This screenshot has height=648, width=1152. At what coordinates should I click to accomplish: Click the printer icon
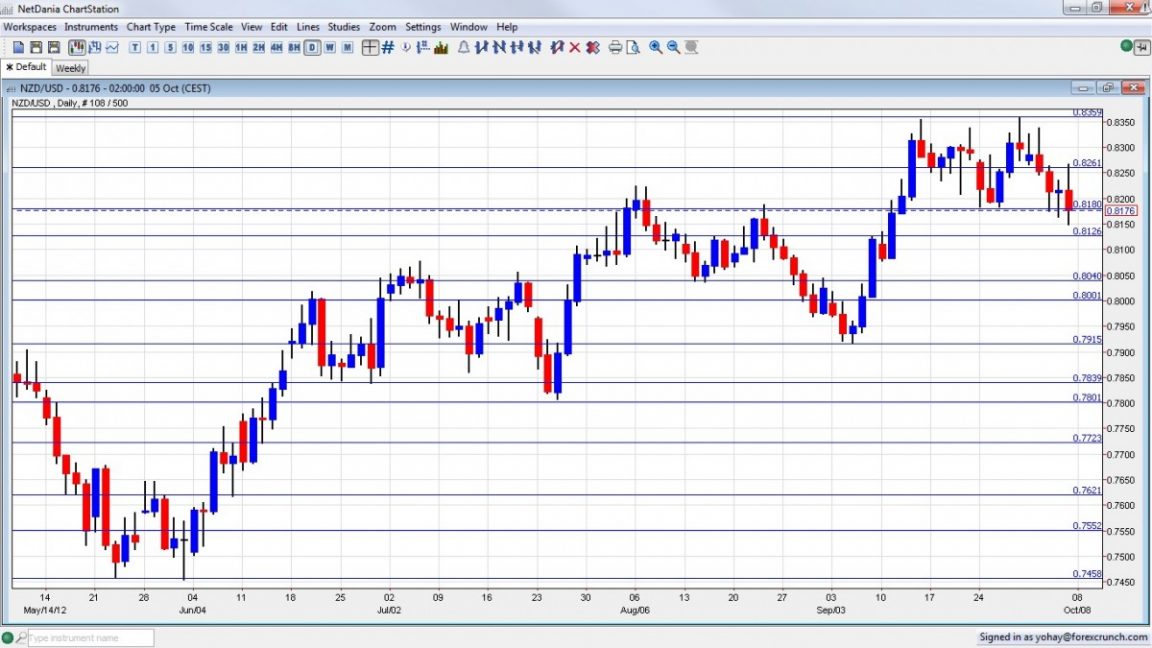pyautogui.click(x=615, y=47)
